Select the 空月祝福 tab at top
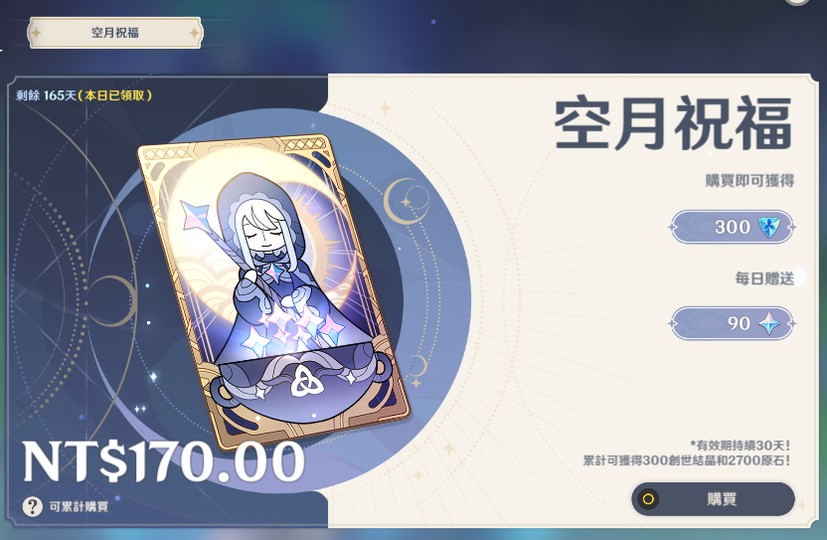827x540 pixels. click(115, 33)
